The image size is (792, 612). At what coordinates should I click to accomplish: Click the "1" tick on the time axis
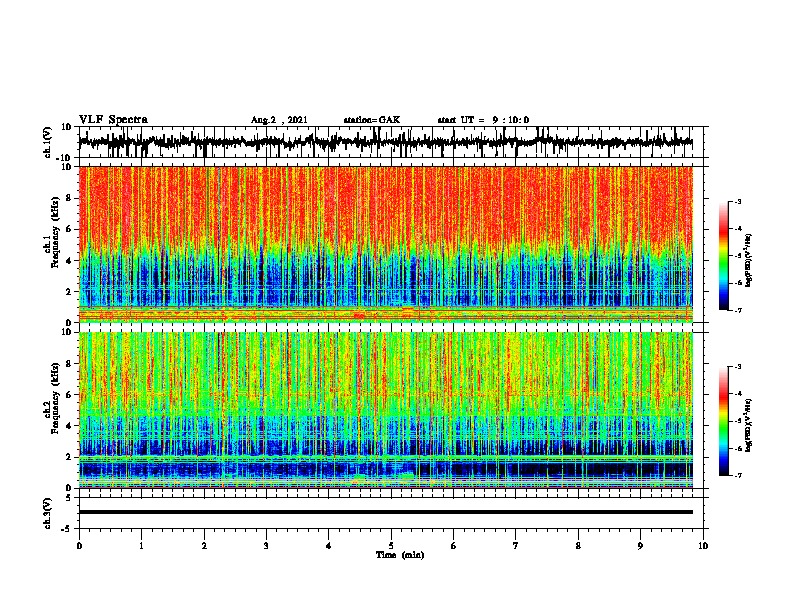pyautogui.click(x=141, y=546)
